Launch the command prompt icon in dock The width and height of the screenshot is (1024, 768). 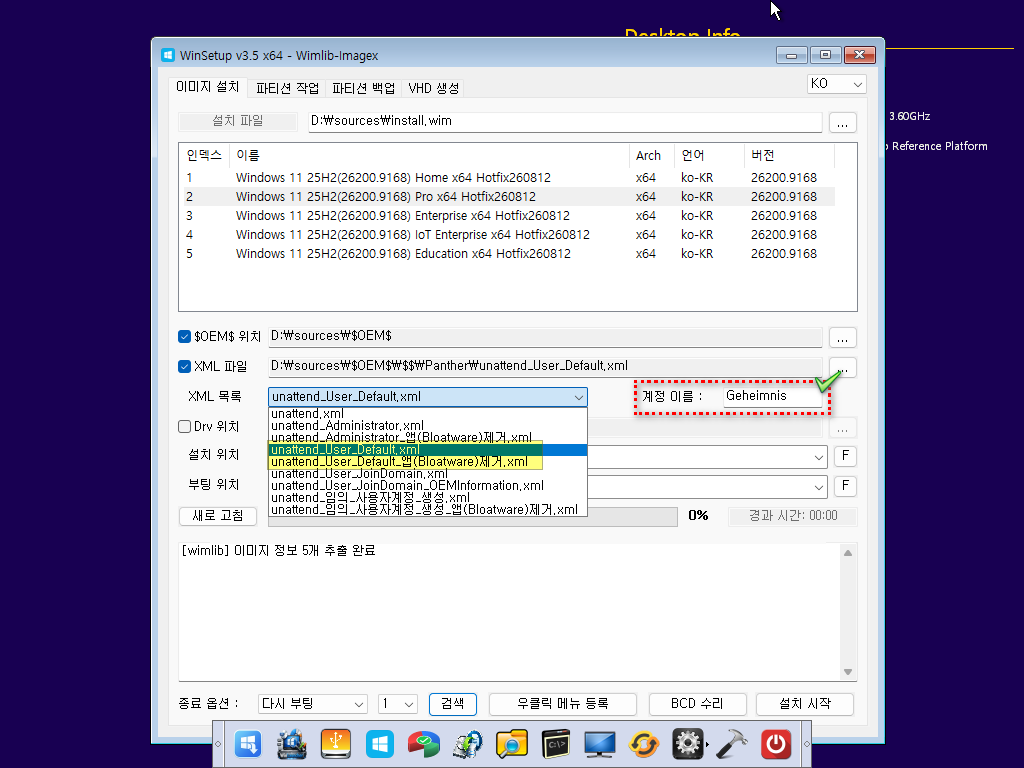[556, 744]
